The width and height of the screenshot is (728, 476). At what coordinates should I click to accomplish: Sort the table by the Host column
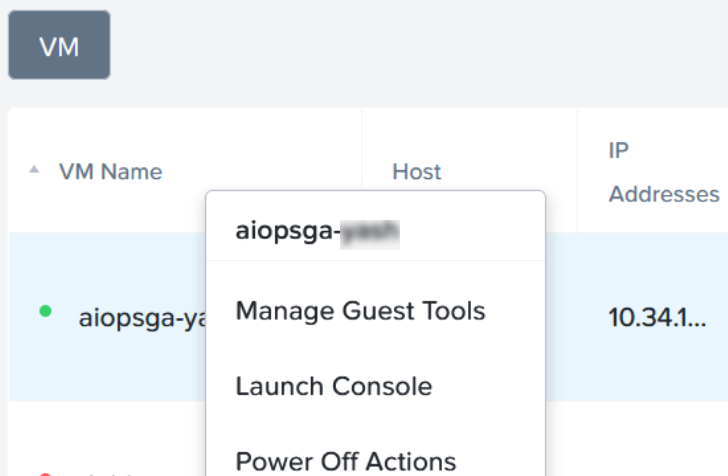[417, 171]
